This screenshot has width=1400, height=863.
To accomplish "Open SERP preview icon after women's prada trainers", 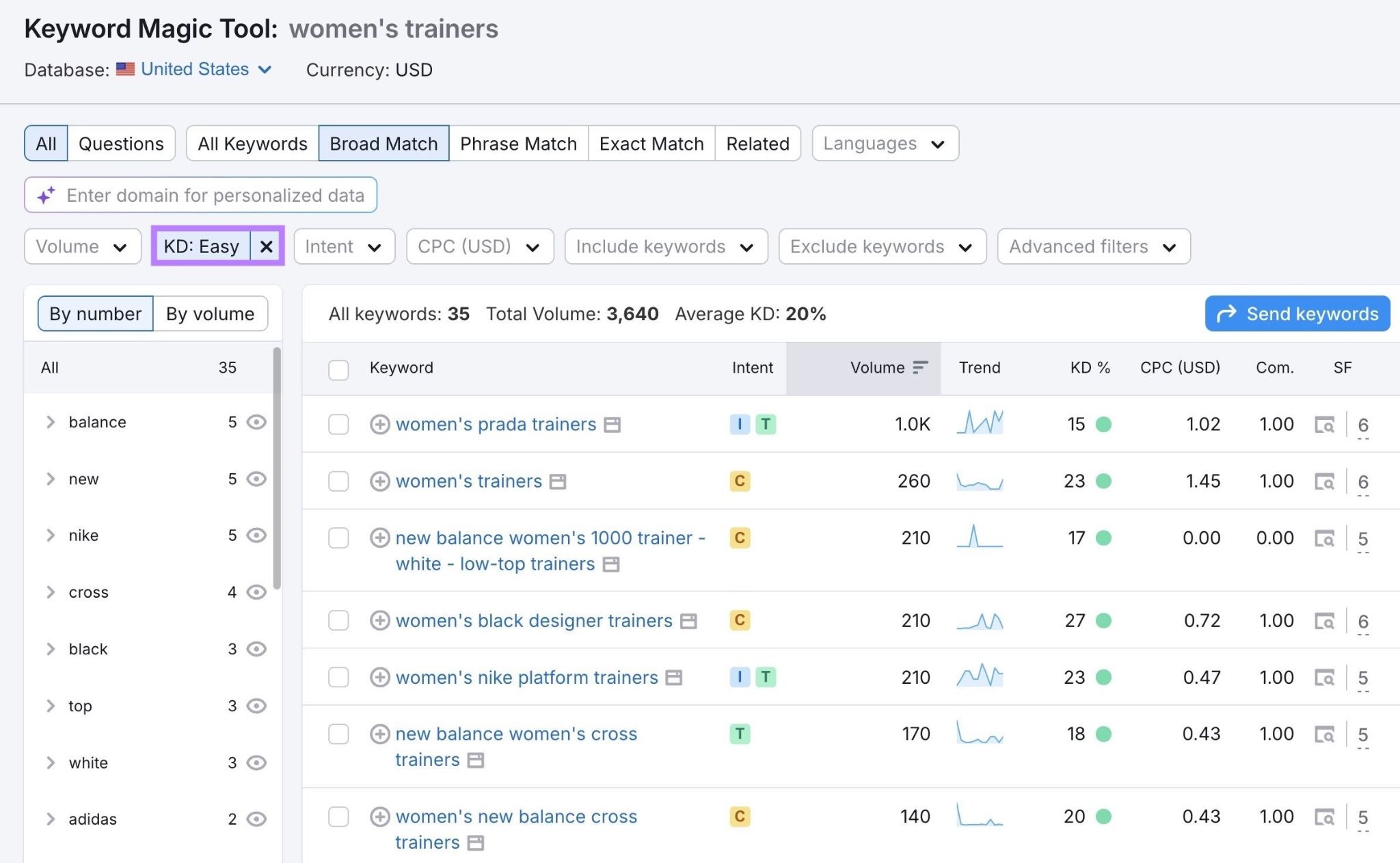I will (612, 425).
